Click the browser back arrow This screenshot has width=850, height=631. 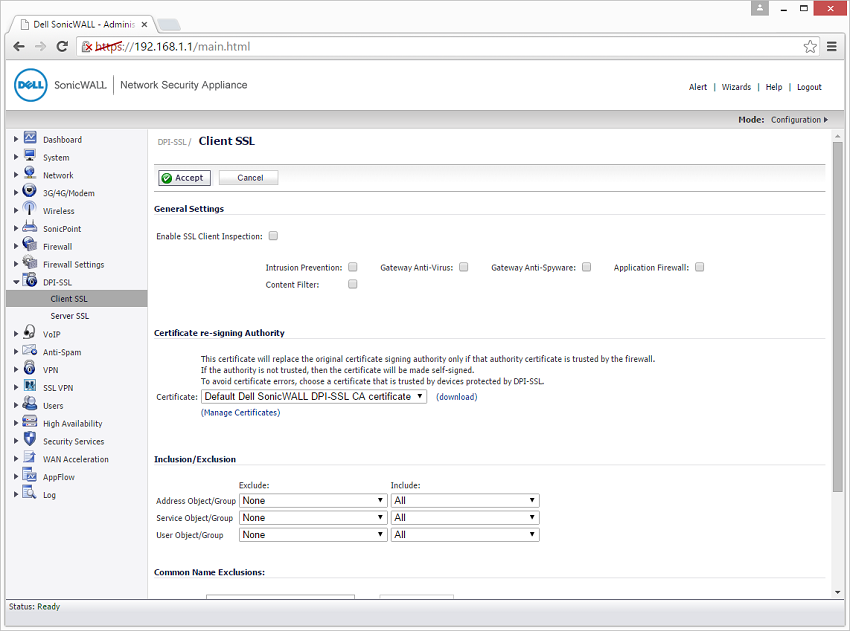tap(19, 47)
